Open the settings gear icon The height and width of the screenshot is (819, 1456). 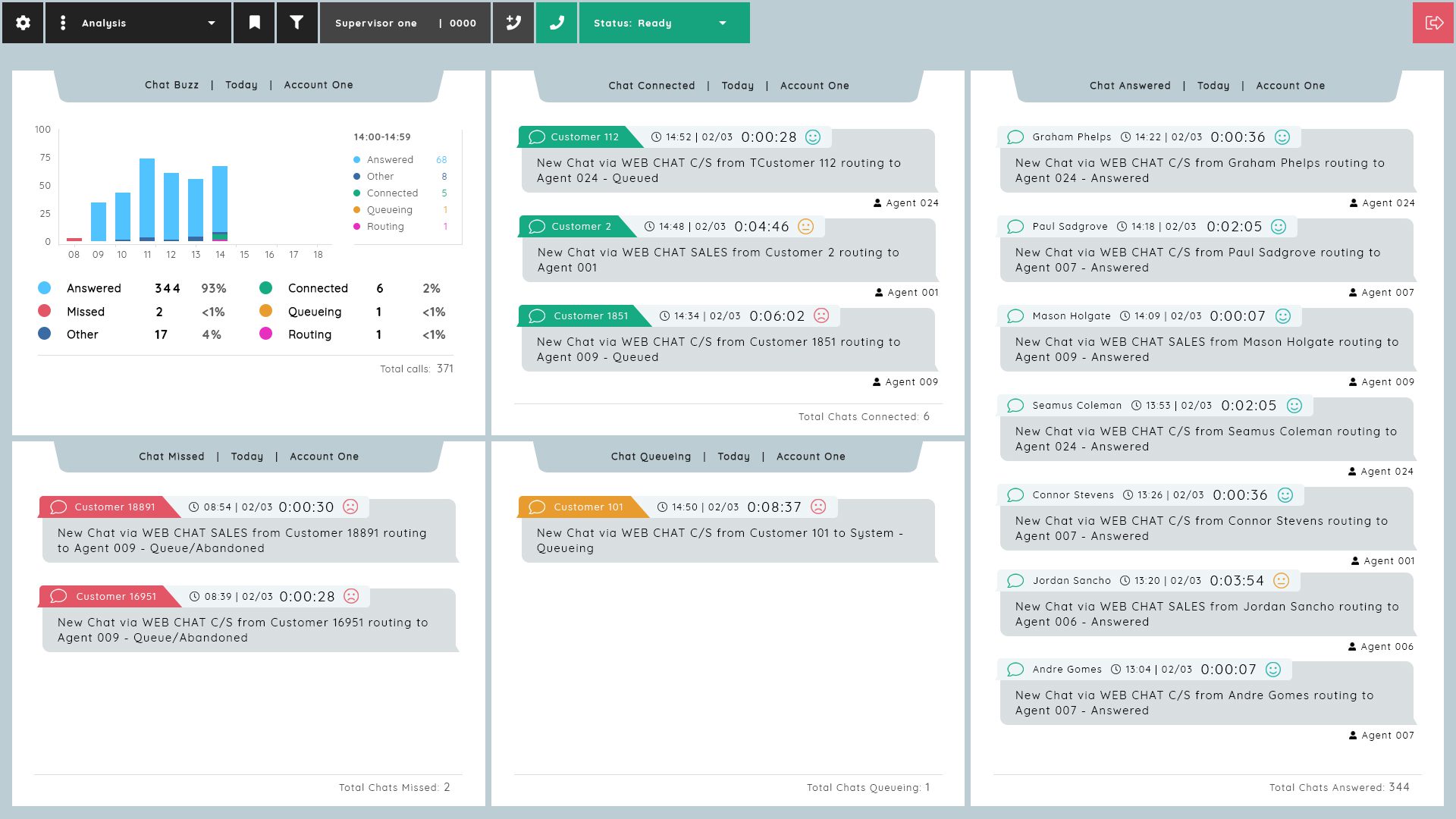(23, 23)
